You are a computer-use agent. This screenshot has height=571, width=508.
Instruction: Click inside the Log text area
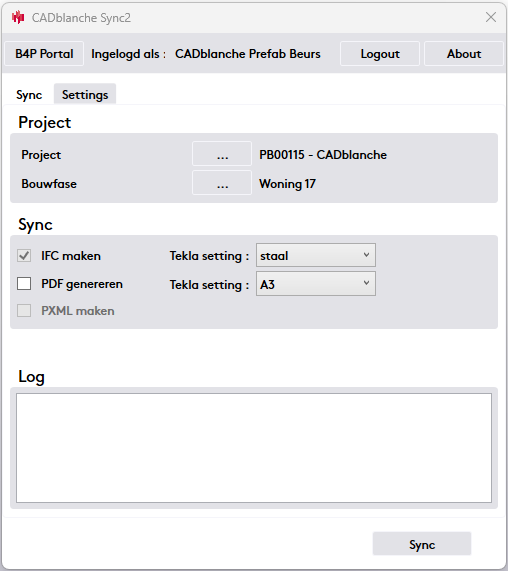pyautogui.click(x=254, y=448)
